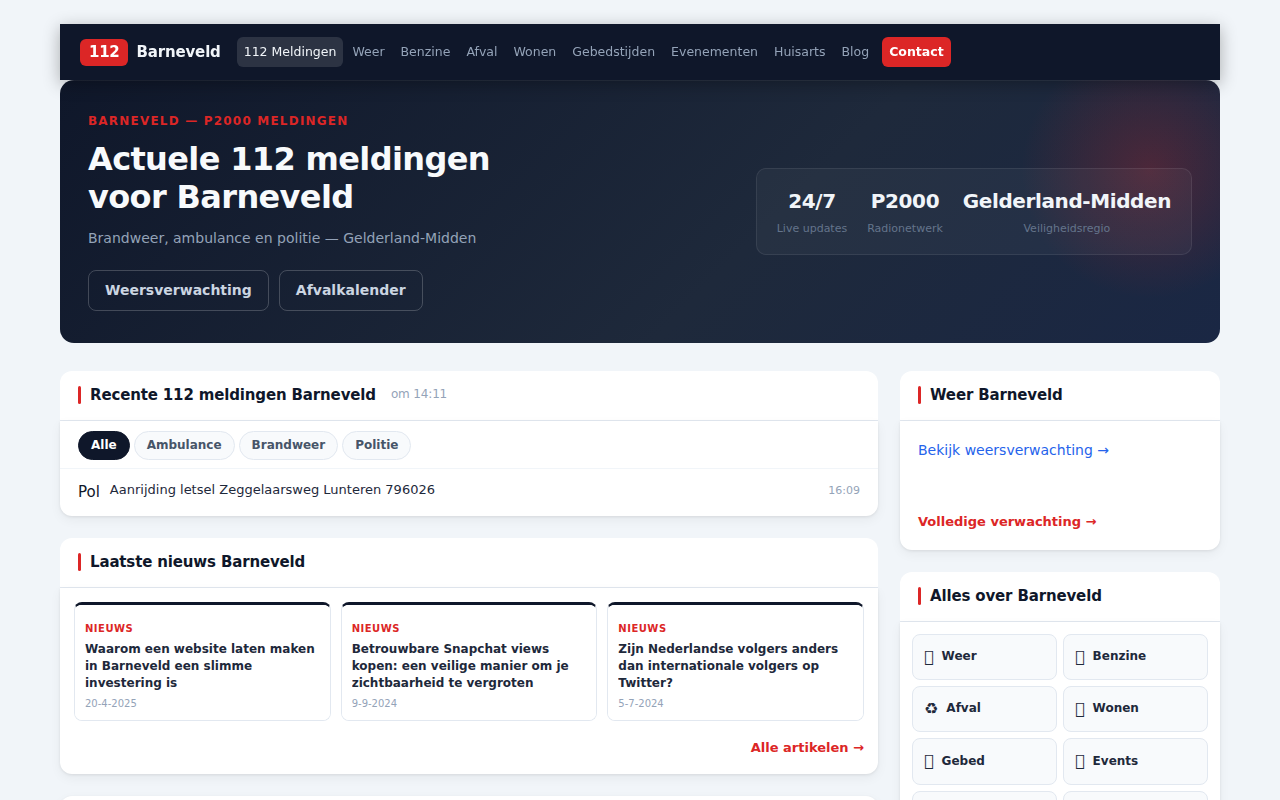Open the Evenementen page
The image size is (1280, 800).
pyautogui.click(x=714, y=52)
